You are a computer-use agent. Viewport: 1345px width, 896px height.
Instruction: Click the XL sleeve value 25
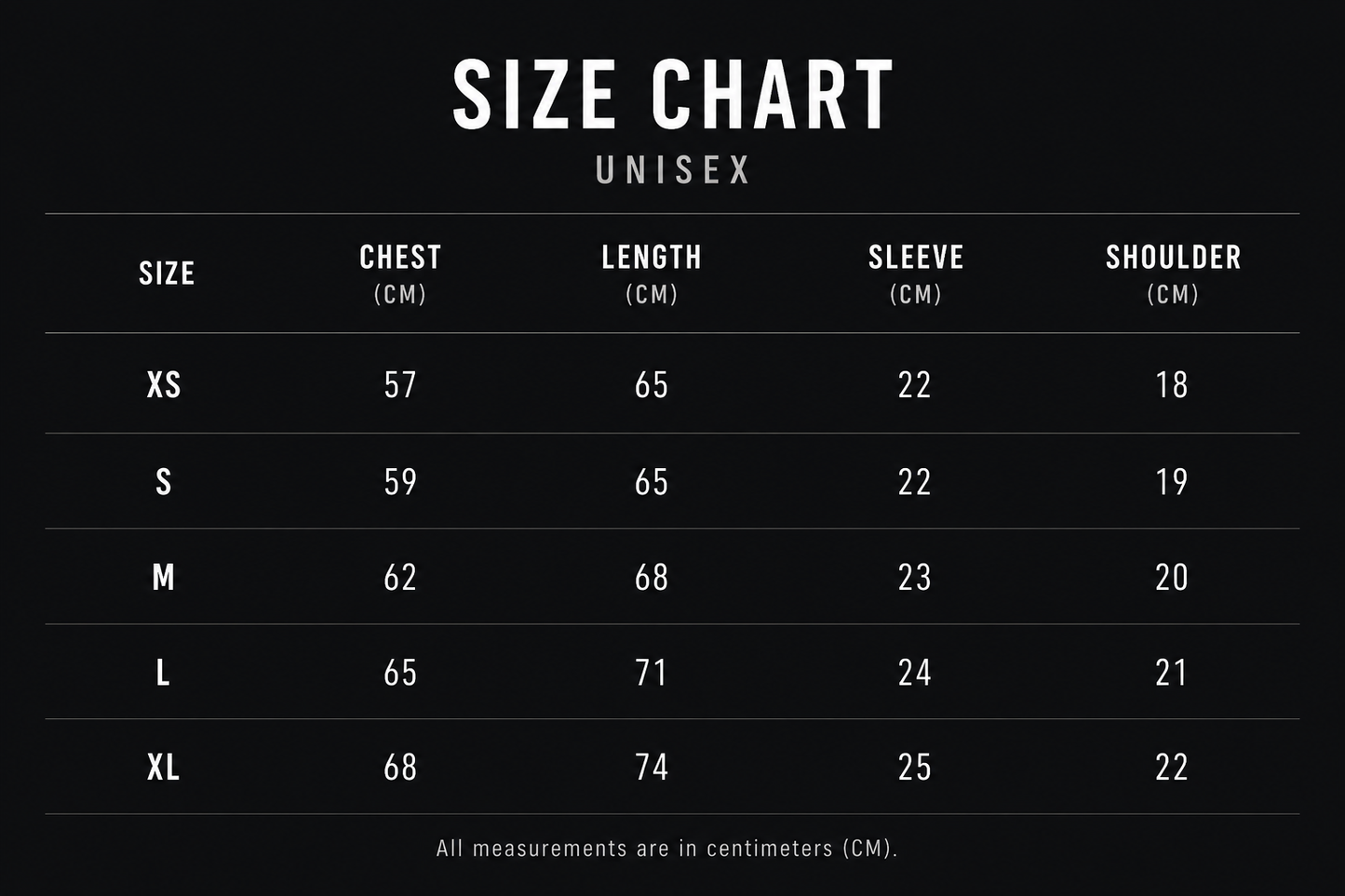click(915, 768)
